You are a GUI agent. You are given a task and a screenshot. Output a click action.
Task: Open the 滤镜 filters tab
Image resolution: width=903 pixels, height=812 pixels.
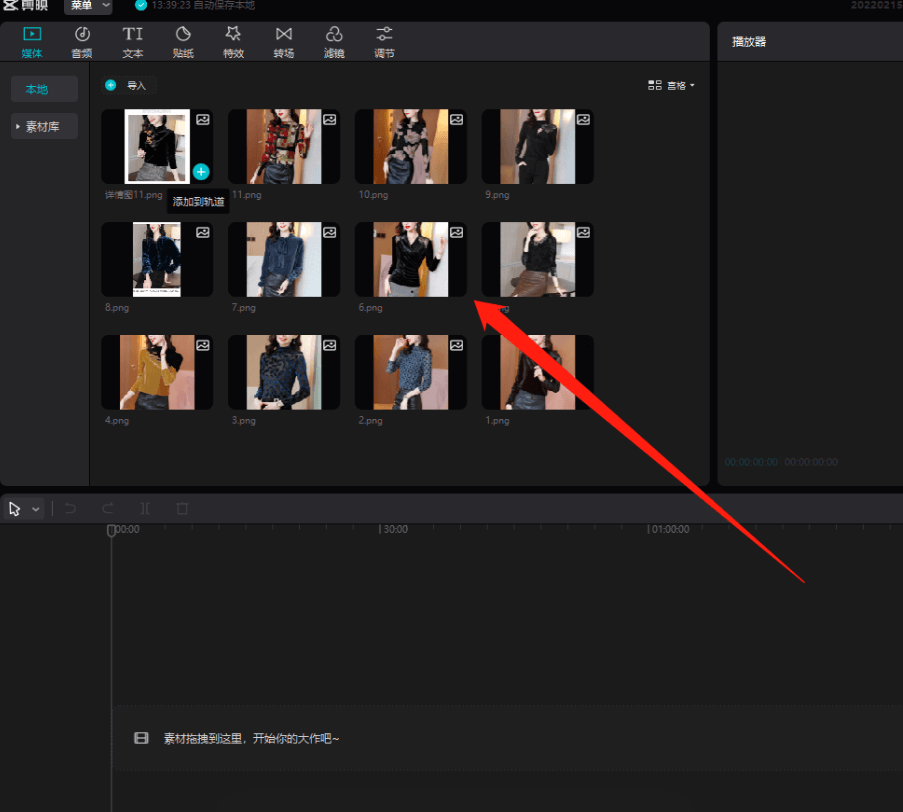[x=334, y=43]
